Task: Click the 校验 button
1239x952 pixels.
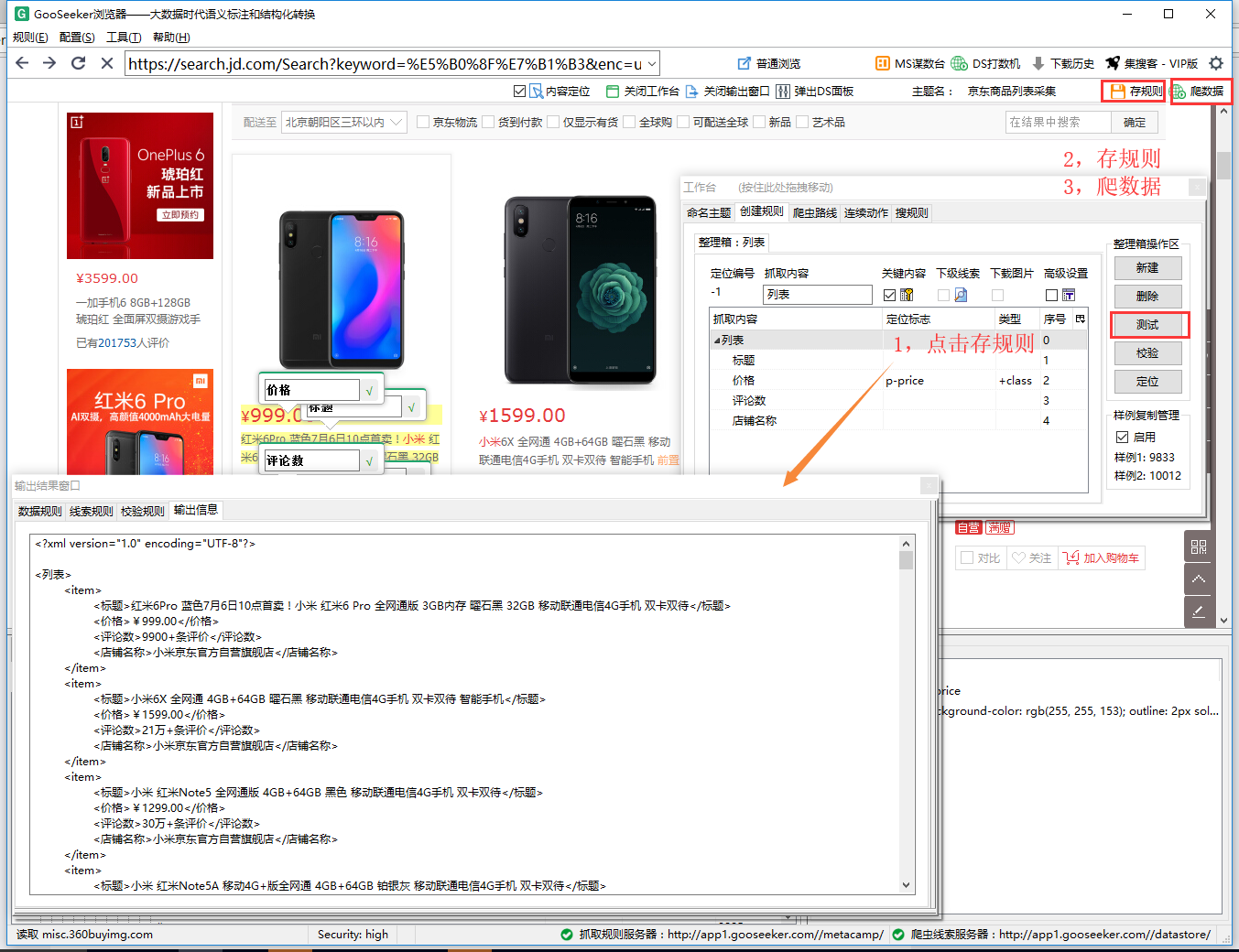Action: [1147, 352]
